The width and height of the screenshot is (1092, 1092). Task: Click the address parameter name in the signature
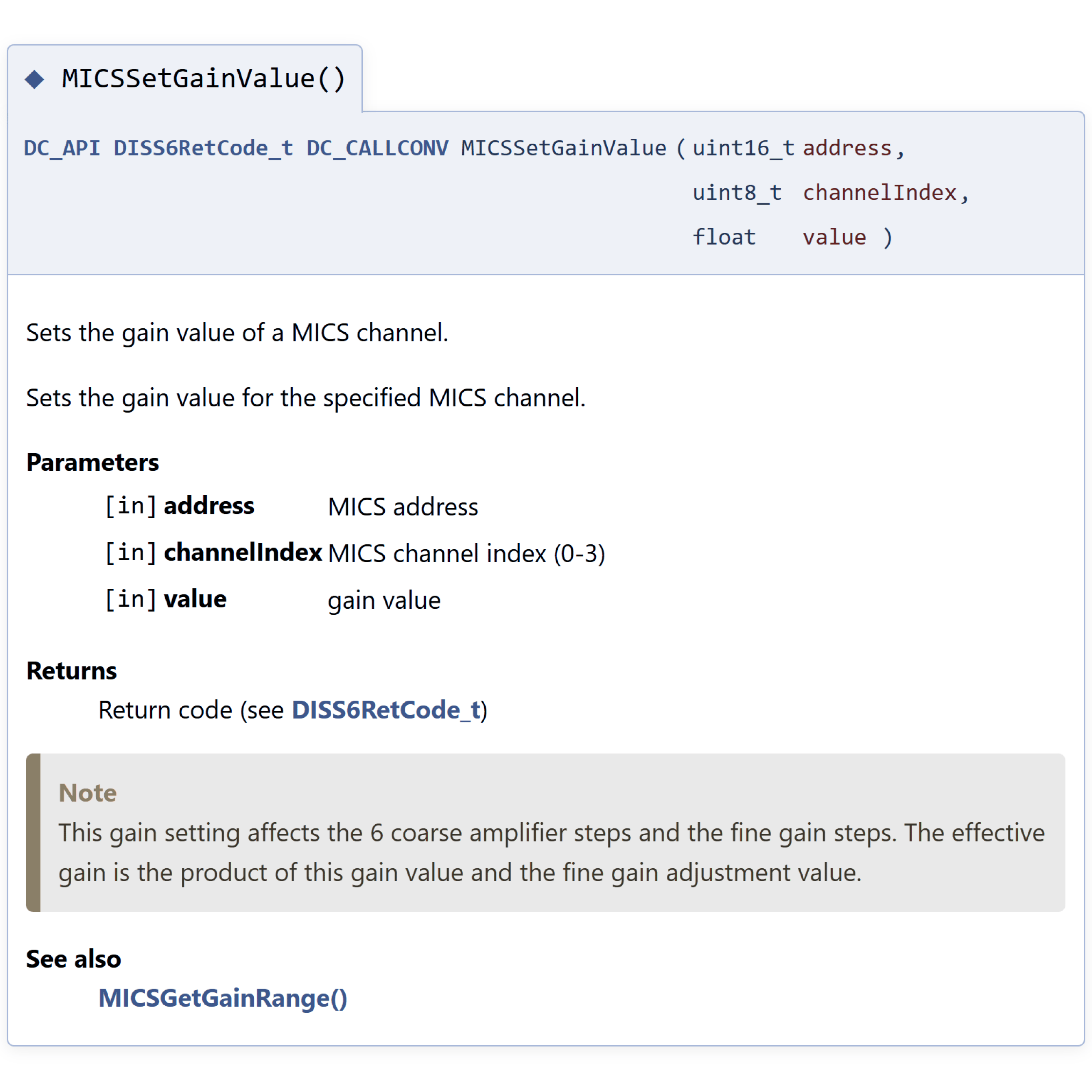[847, 148]
